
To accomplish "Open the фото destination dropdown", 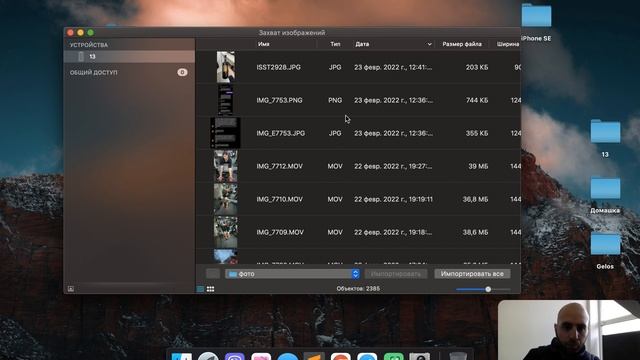I will 292,274.
